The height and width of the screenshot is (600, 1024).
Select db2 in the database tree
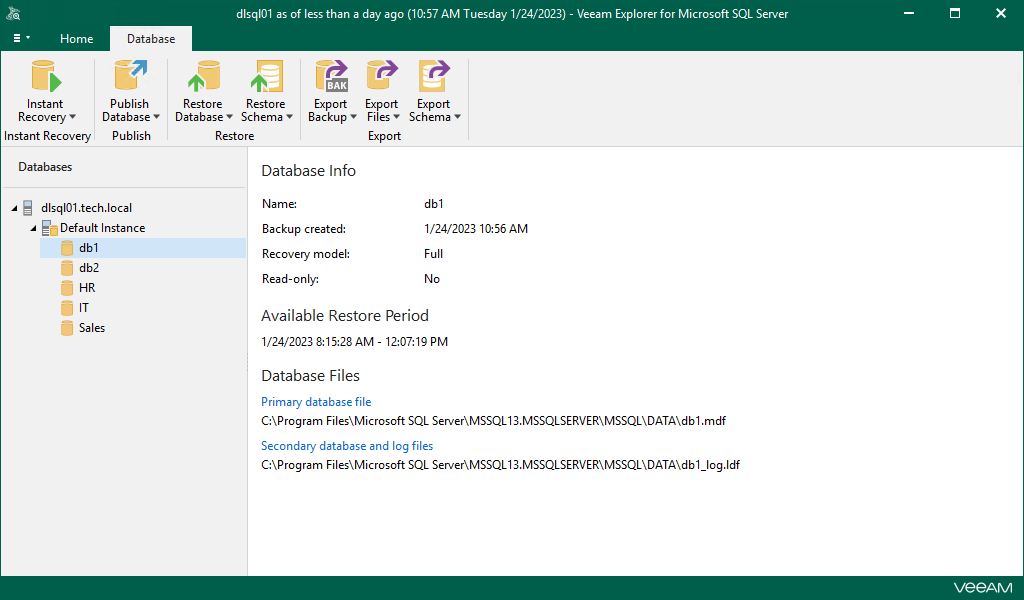(89, 268)
